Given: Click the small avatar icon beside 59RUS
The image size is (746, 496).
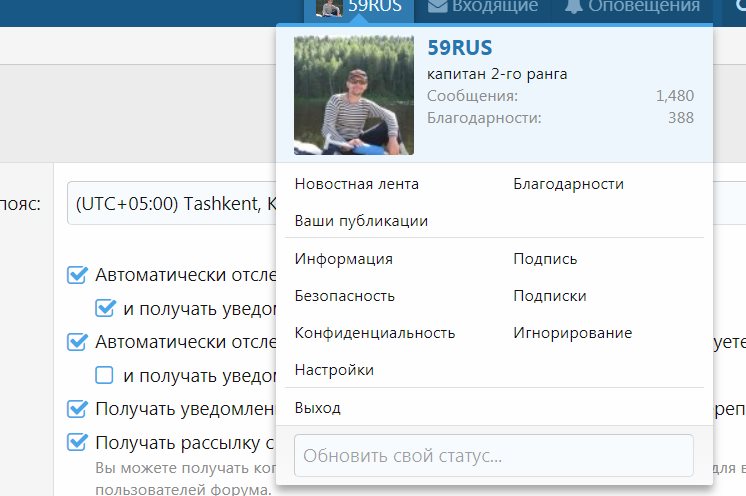Looking at the screenshot, I should [x=329, y=7].
